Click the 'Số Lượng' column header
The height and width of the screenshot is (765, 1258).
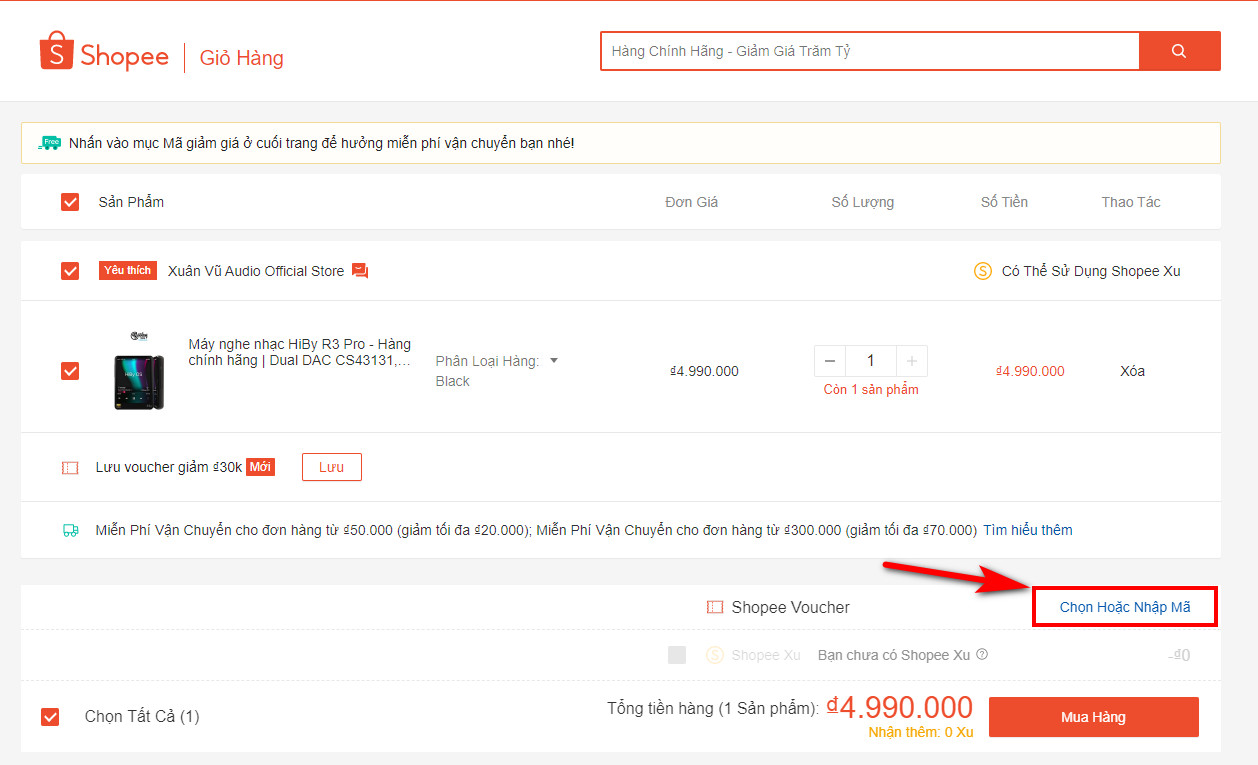coord(863,202)
